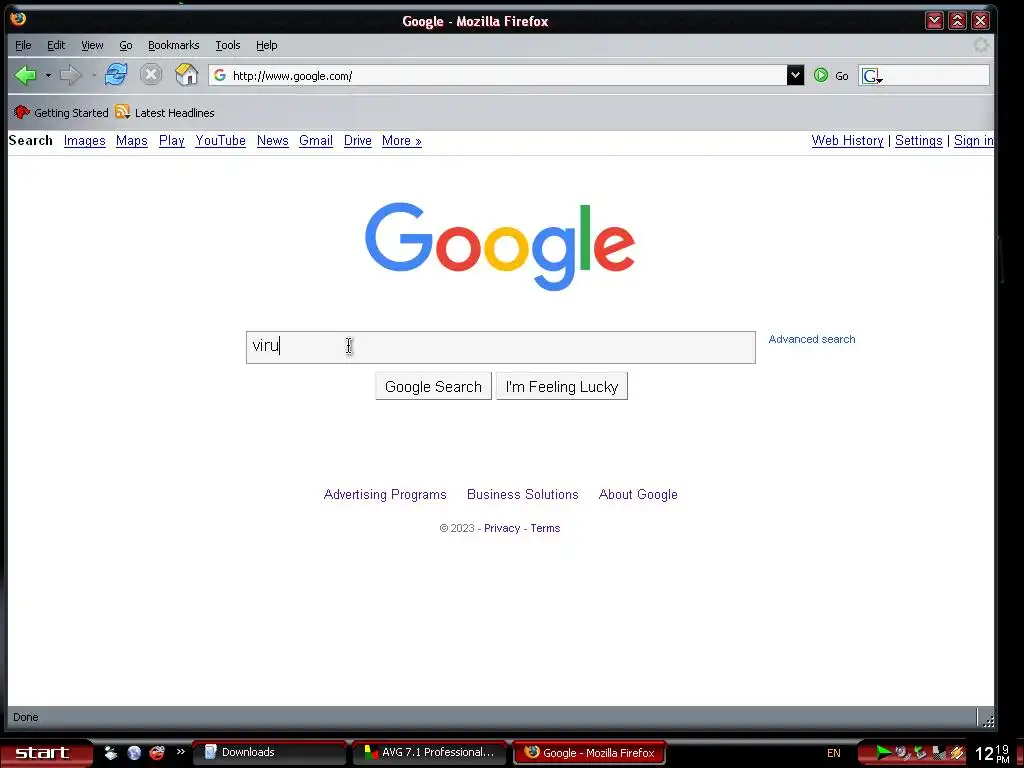
Task: Expand the quick launch overflow chevron
Action: pos(180,752)
